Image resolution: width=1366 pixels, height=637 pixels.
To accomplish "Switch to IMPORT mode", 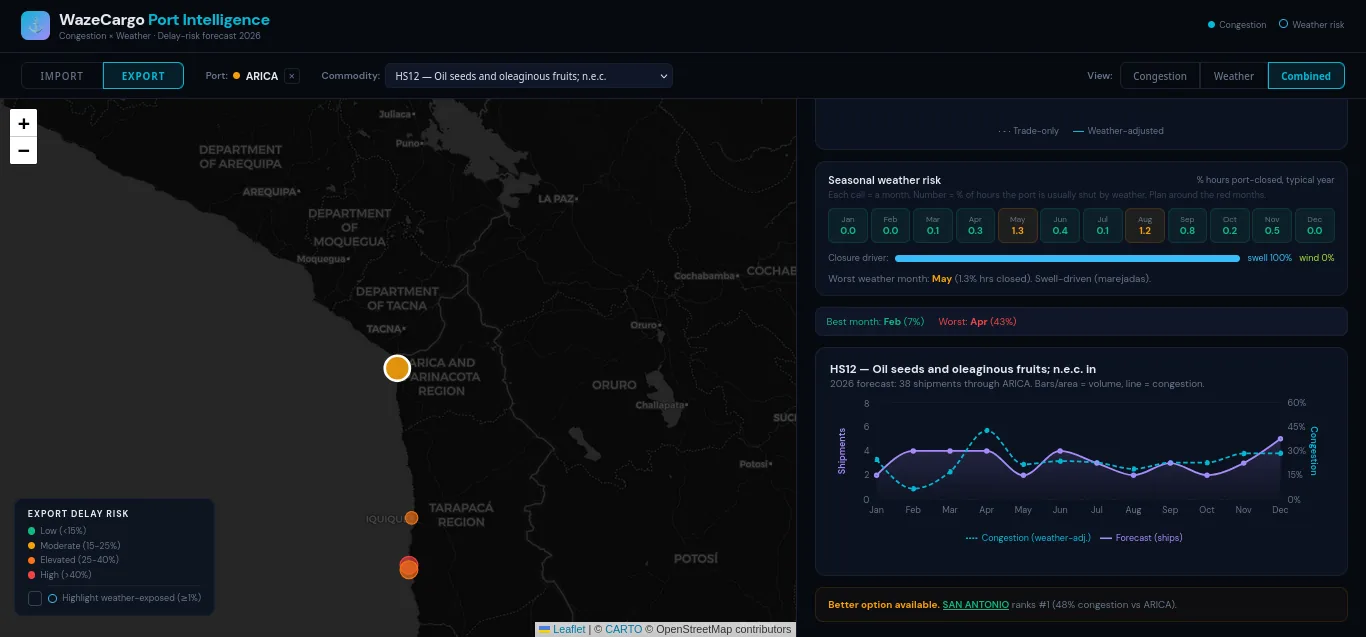I will click(x=62, y=76).
